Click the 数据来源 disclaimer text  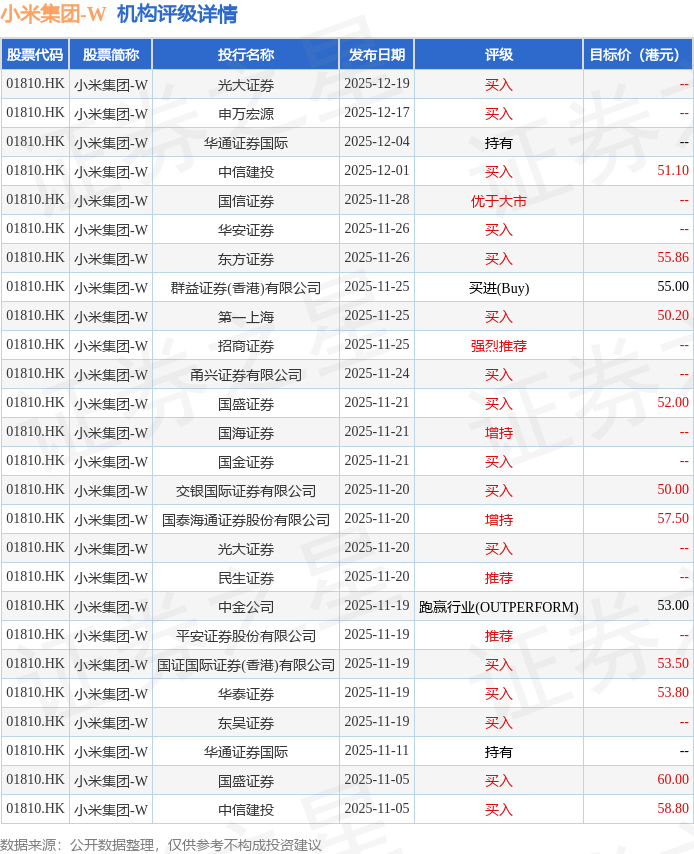(161, 845)
